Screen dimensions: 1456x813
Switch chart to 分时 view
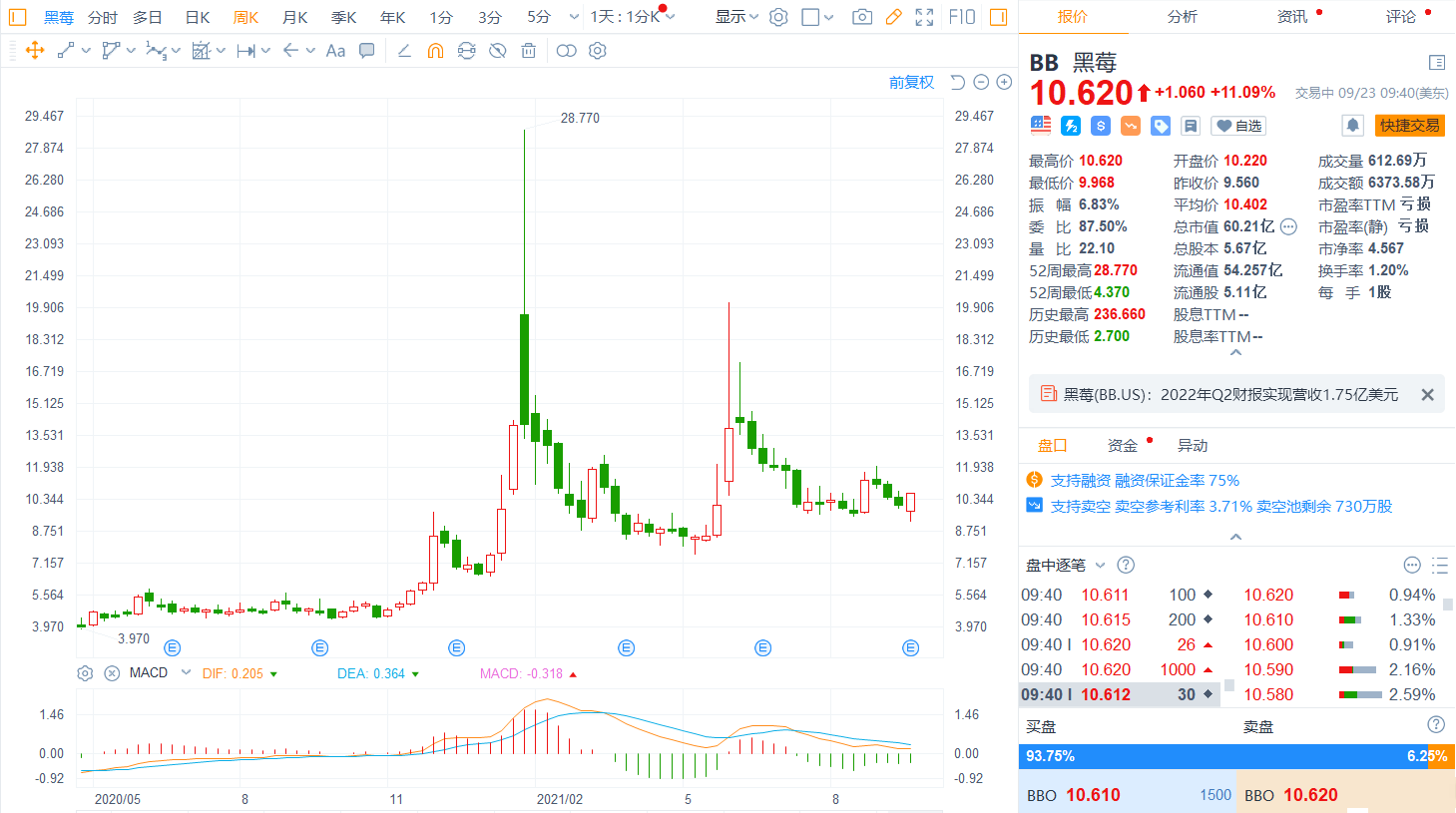(103, 17)
